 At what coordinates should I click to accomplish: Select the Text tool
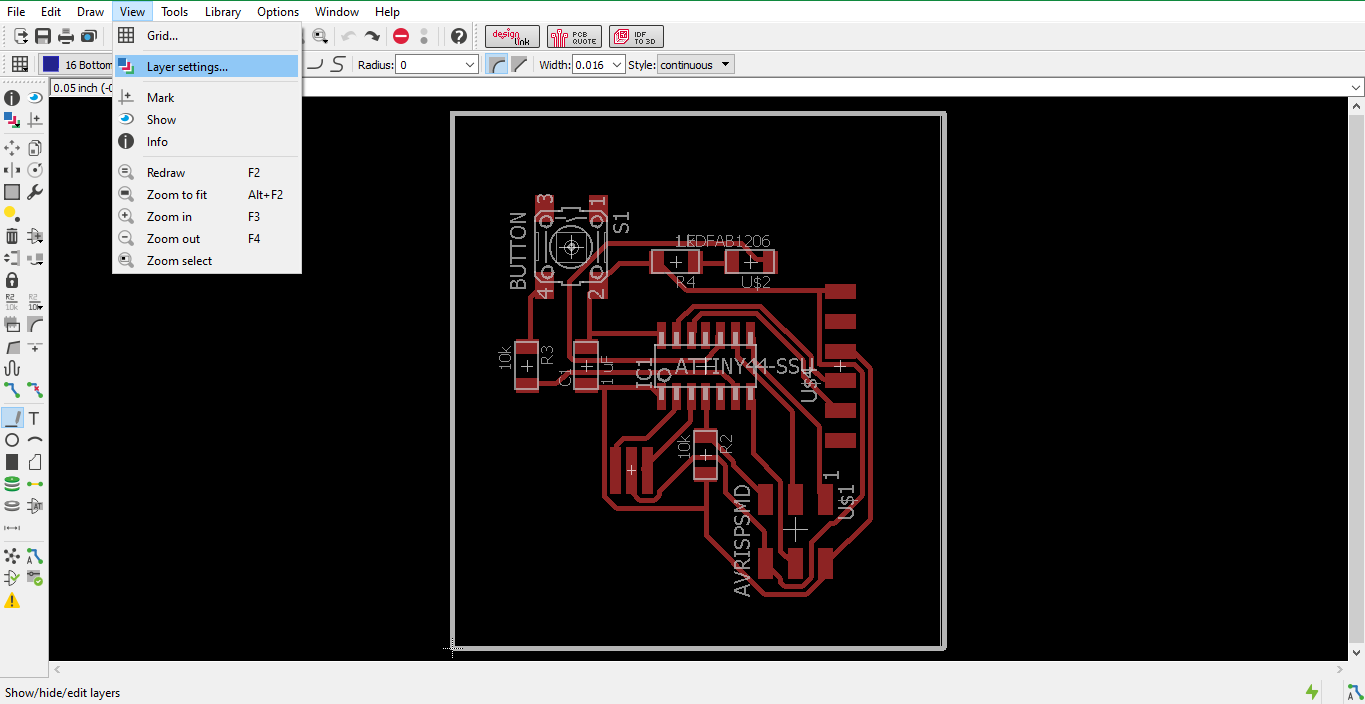35,418
